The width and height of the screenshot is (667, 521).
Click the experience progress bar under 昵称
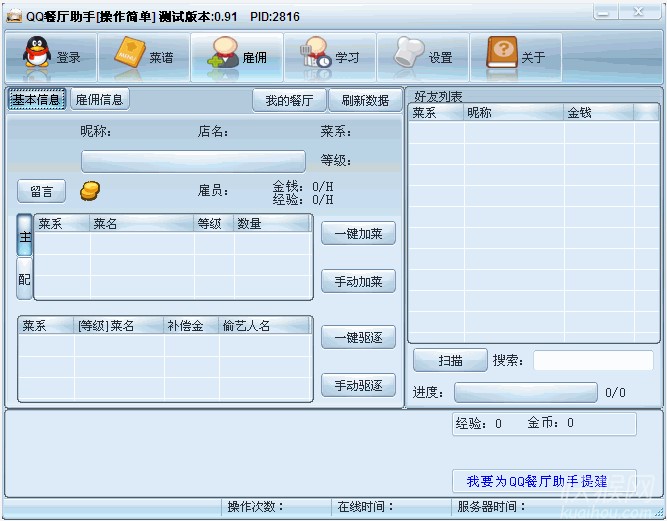pyautogui.click(x=194, y=161)
